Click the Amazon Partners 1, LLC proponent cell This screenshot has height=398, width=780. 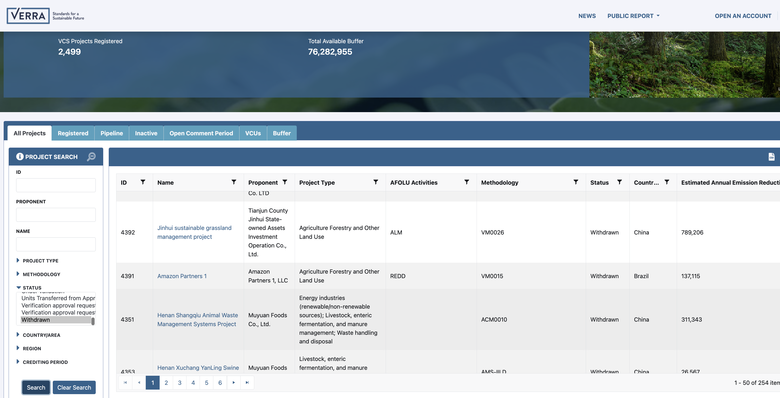[x=268, y=276]
